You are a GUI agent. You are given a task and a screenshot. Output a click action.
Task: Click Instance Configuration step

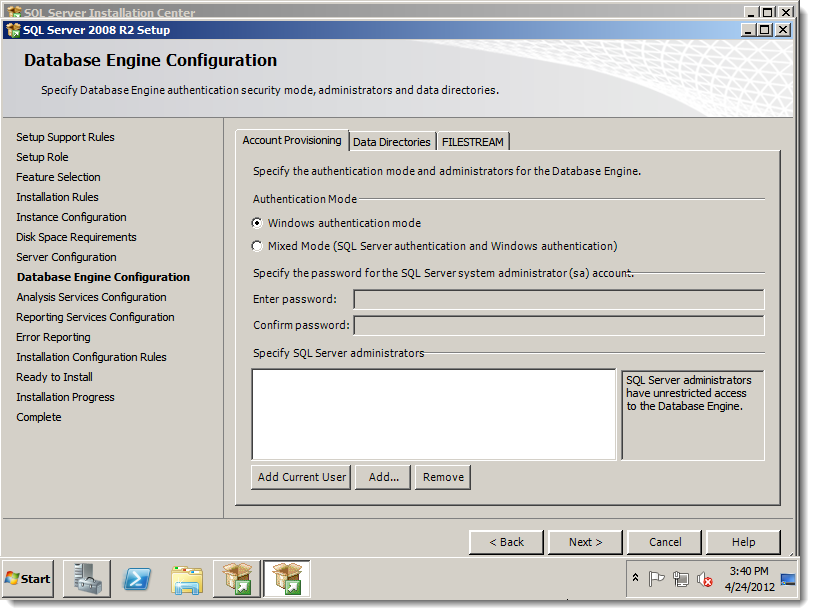[71, 217]
